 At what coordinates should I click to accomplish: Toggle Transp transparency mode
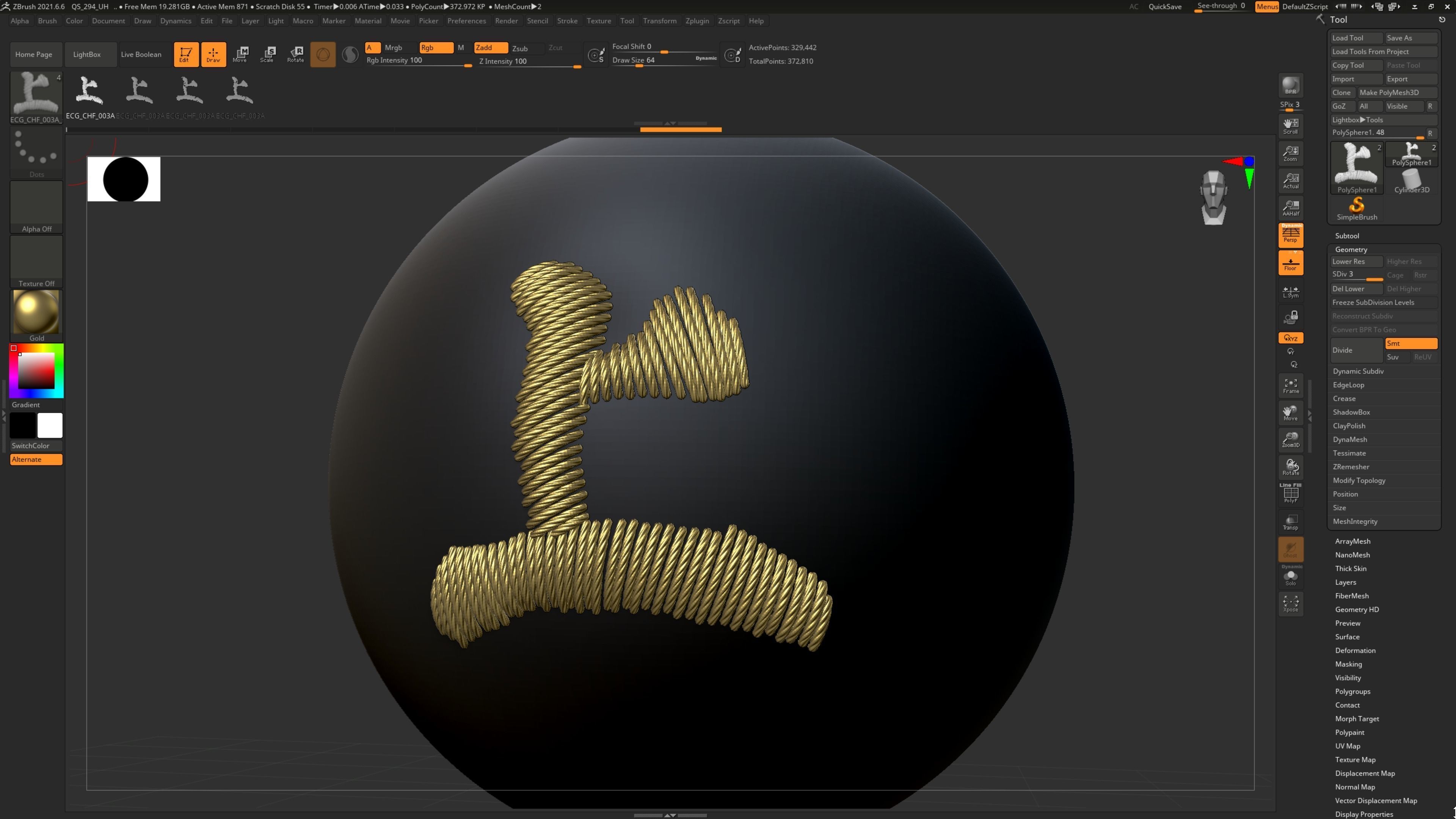pyautogui.click(x=1290, y=522)
